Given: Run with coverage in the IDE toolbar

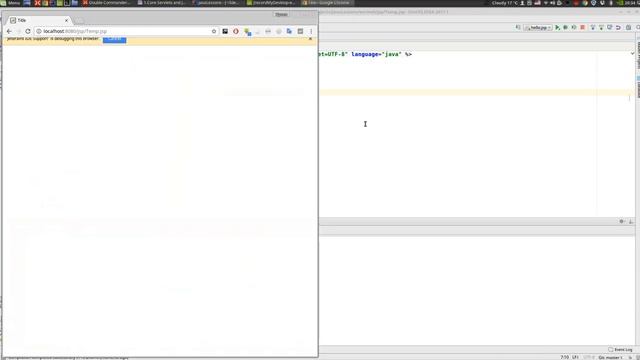Looking at the screenshot, I should click(574, 28).
